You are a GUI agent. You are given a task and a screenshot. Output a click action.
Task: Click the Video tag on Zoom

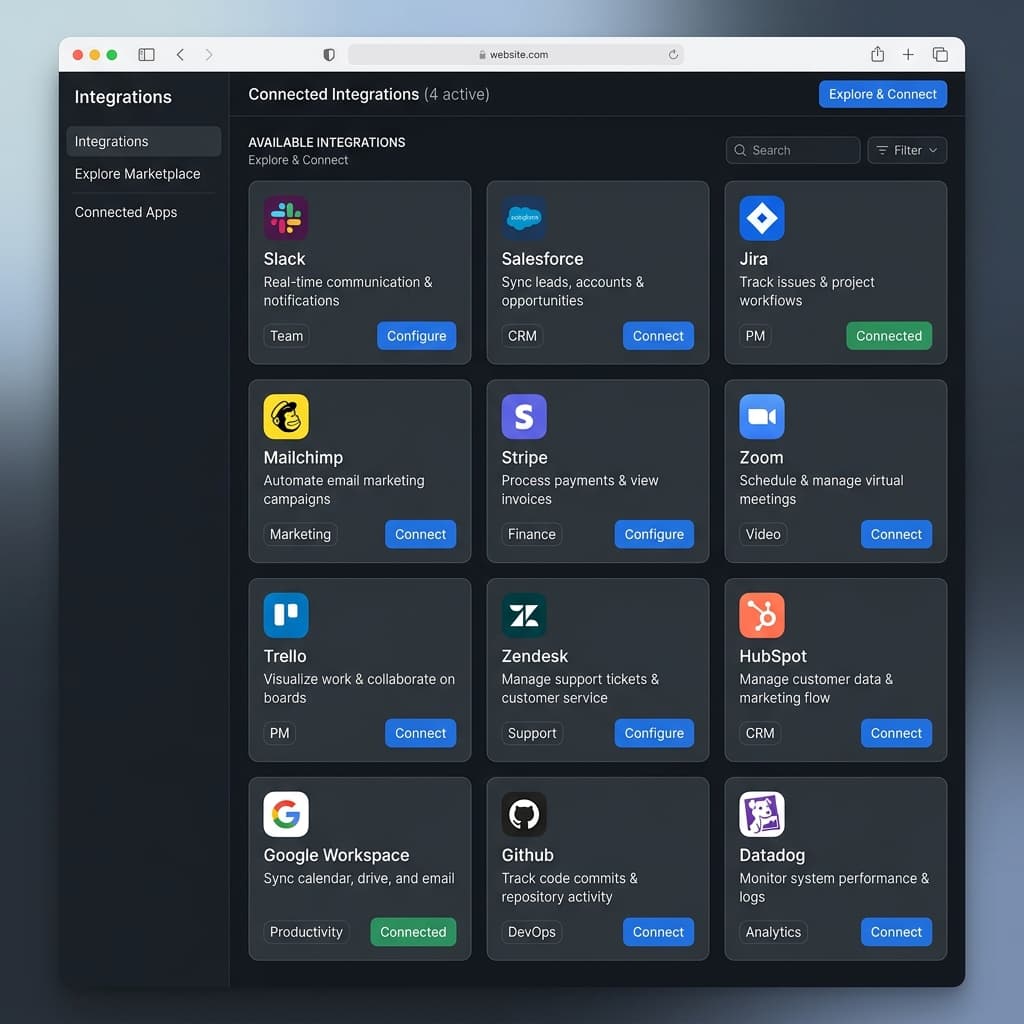(x=763, y=534)
